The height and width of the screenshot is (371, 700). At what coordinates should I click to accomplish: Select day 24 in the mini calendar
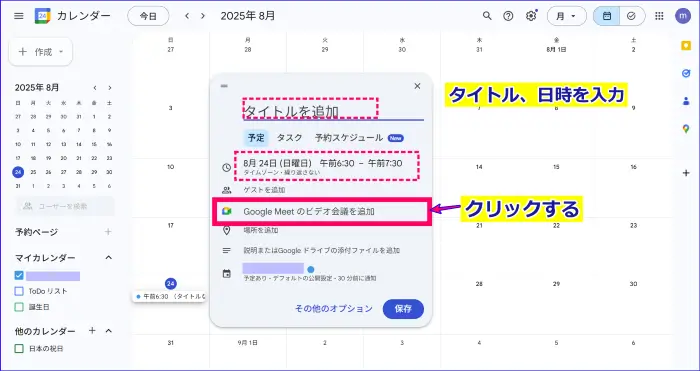[18, 172]
